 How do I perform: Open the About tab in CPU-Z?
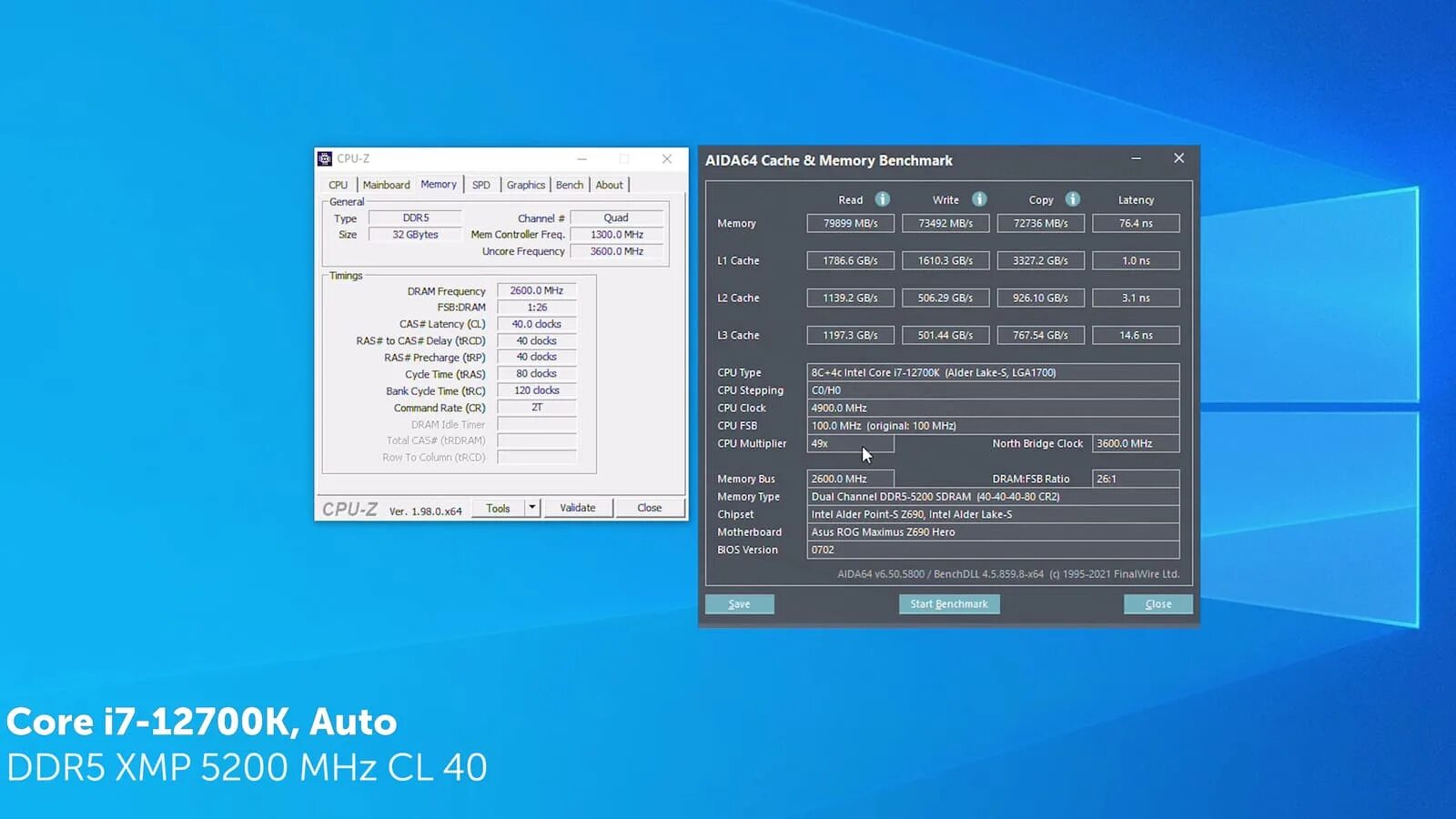coord(610,185)
